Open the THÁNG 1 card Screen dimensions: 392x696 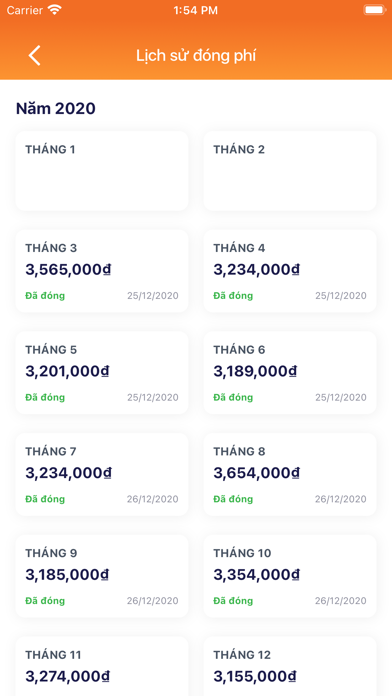[102, 170]
